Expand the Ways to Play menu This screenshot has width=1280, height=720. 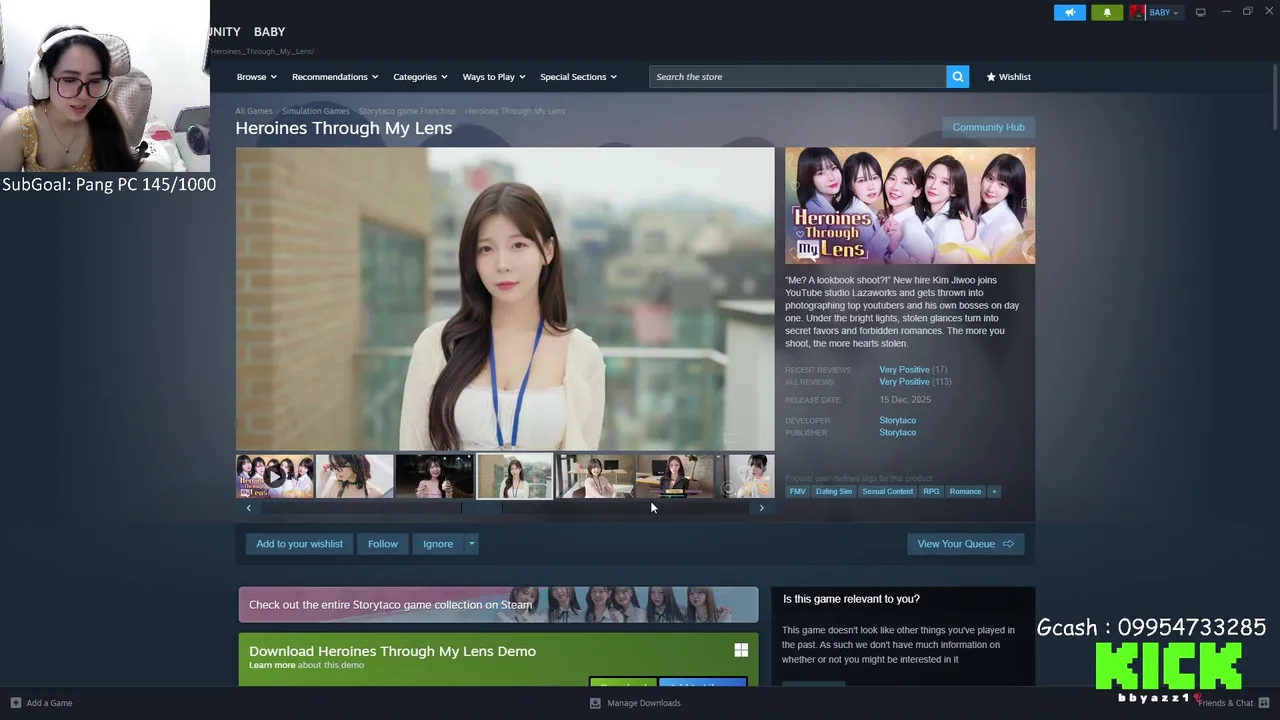point(493,77)
